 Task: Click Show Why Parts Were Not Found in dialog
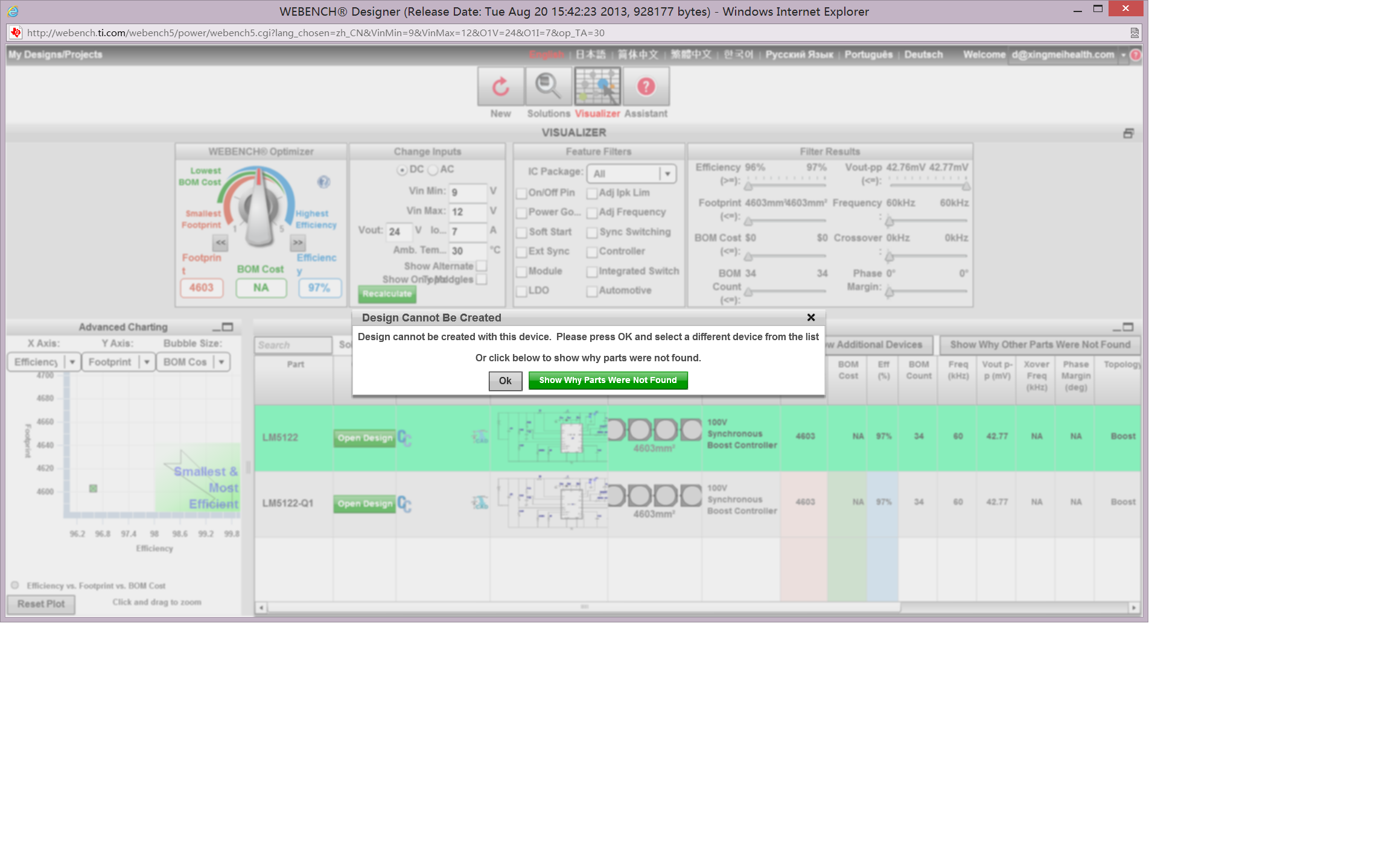[608, 380]
